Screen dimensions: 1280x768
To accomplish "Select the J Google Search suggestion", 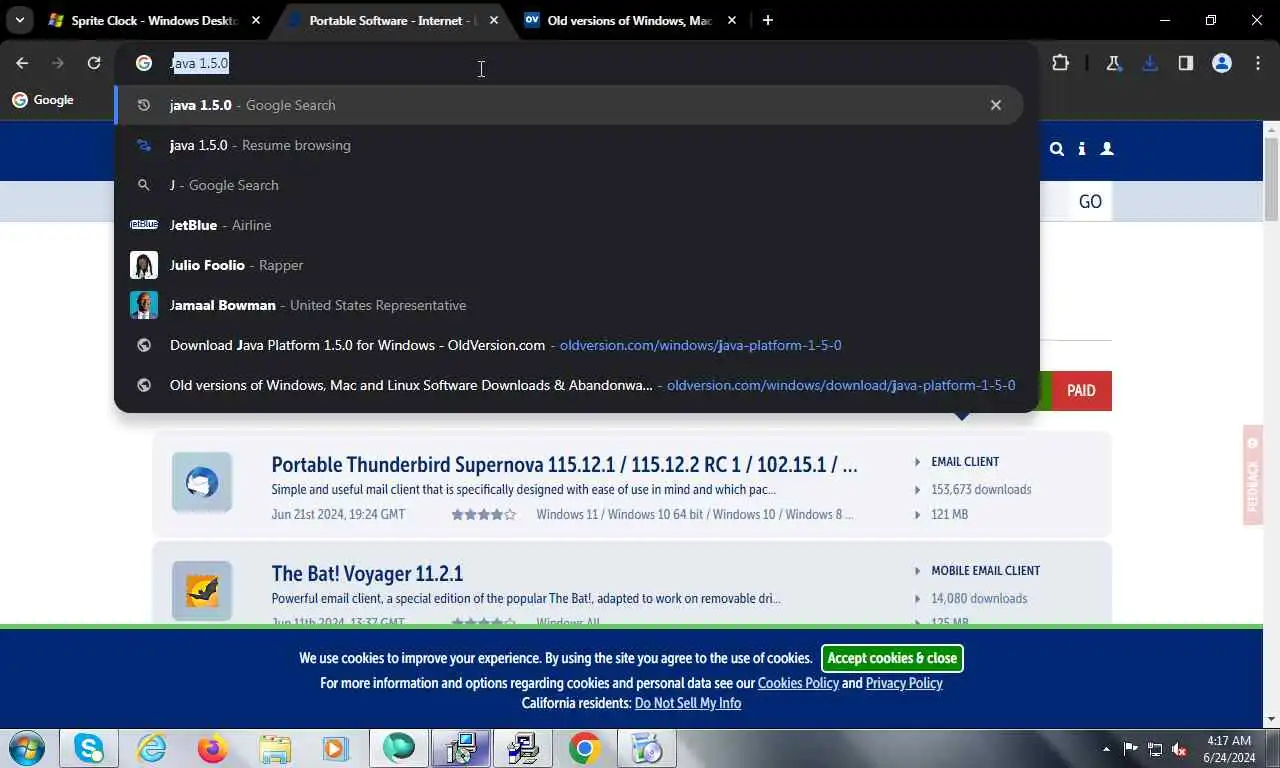I will pos(569,185).
